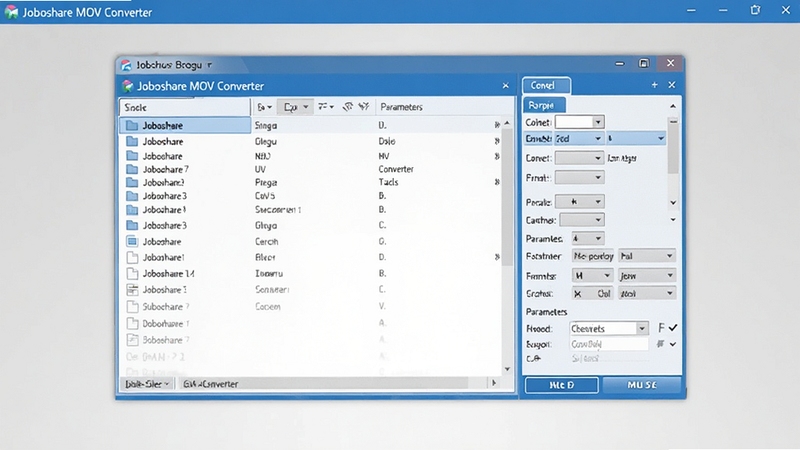Click the Bagon input field
800x450 pixels.
609,344
